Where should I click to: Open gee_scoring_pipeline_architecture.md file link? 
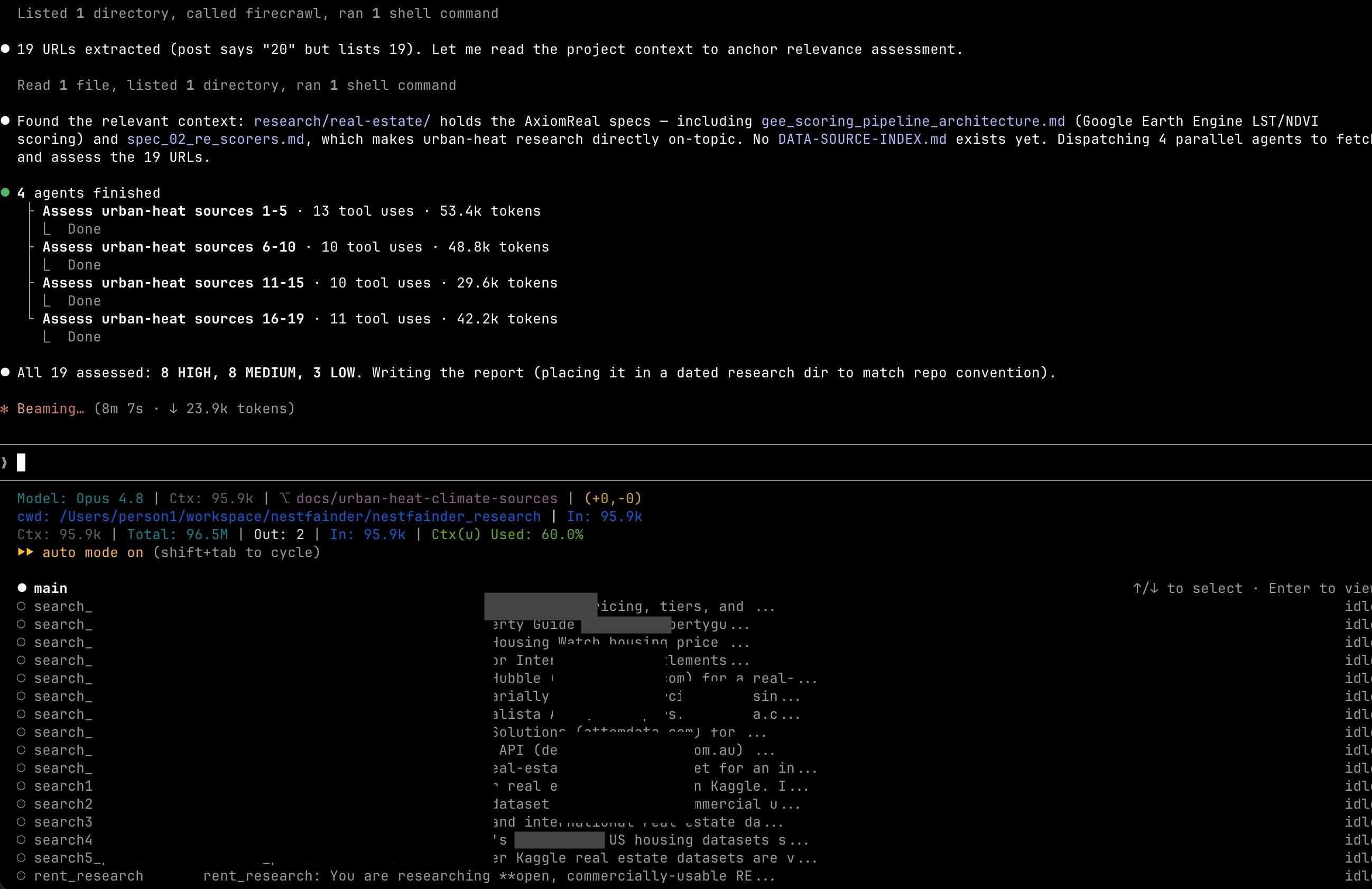coord(913,121)
